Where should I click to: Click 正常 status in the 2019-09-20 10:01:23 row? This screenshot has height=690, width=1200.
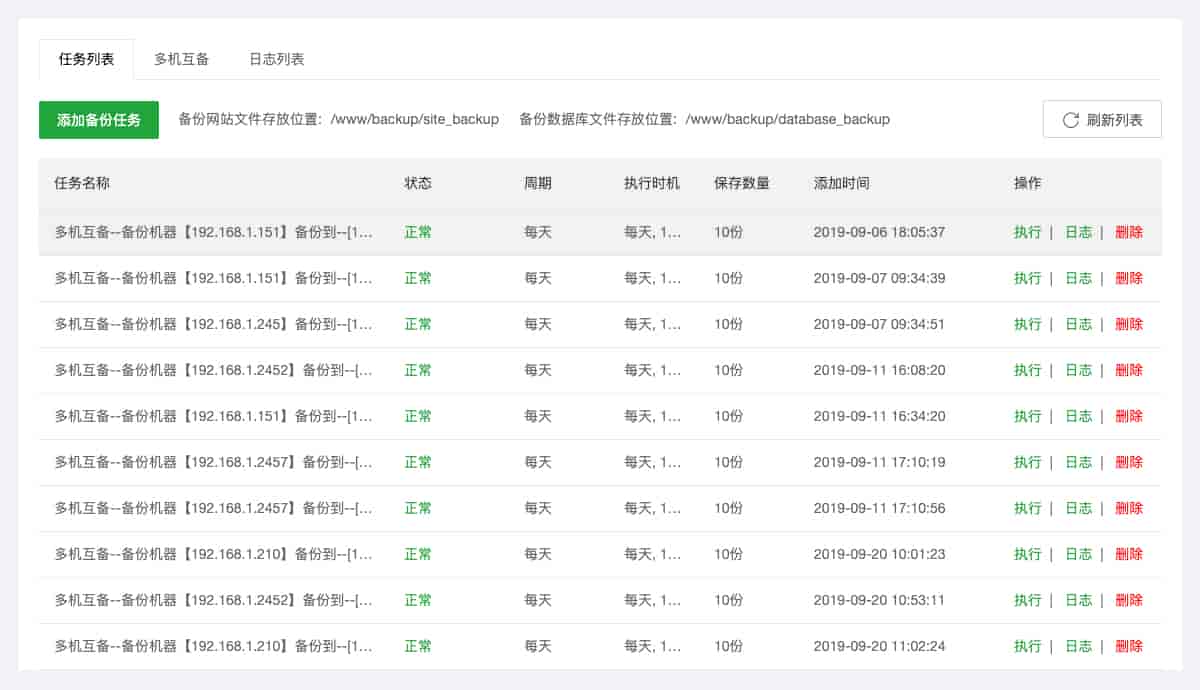[x=418, y=554]
